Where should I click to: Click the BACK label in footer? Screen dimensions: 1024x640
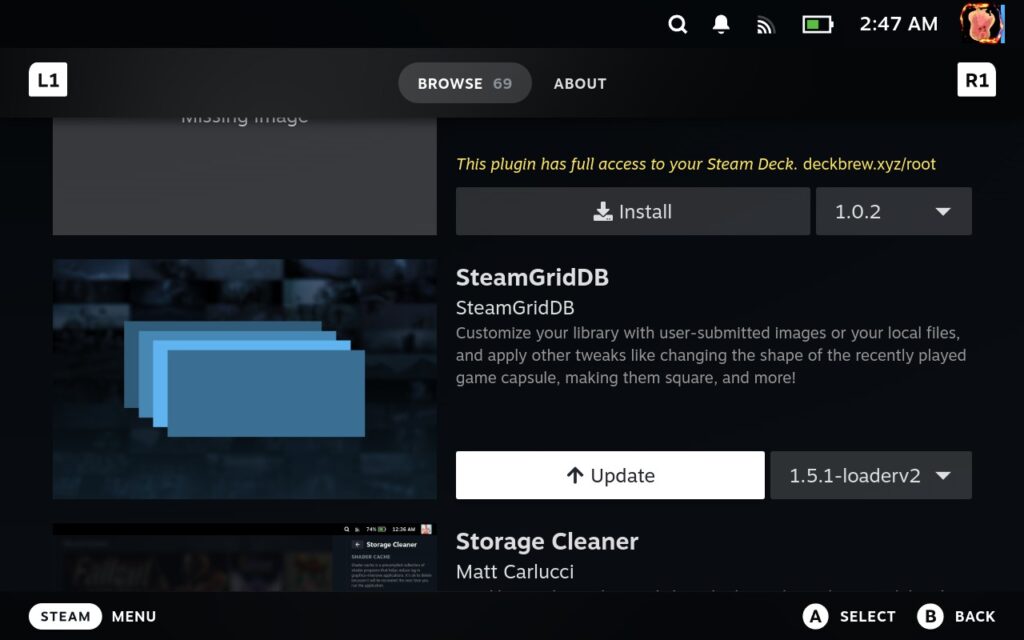pyautogui.click(x=975, y=616)
